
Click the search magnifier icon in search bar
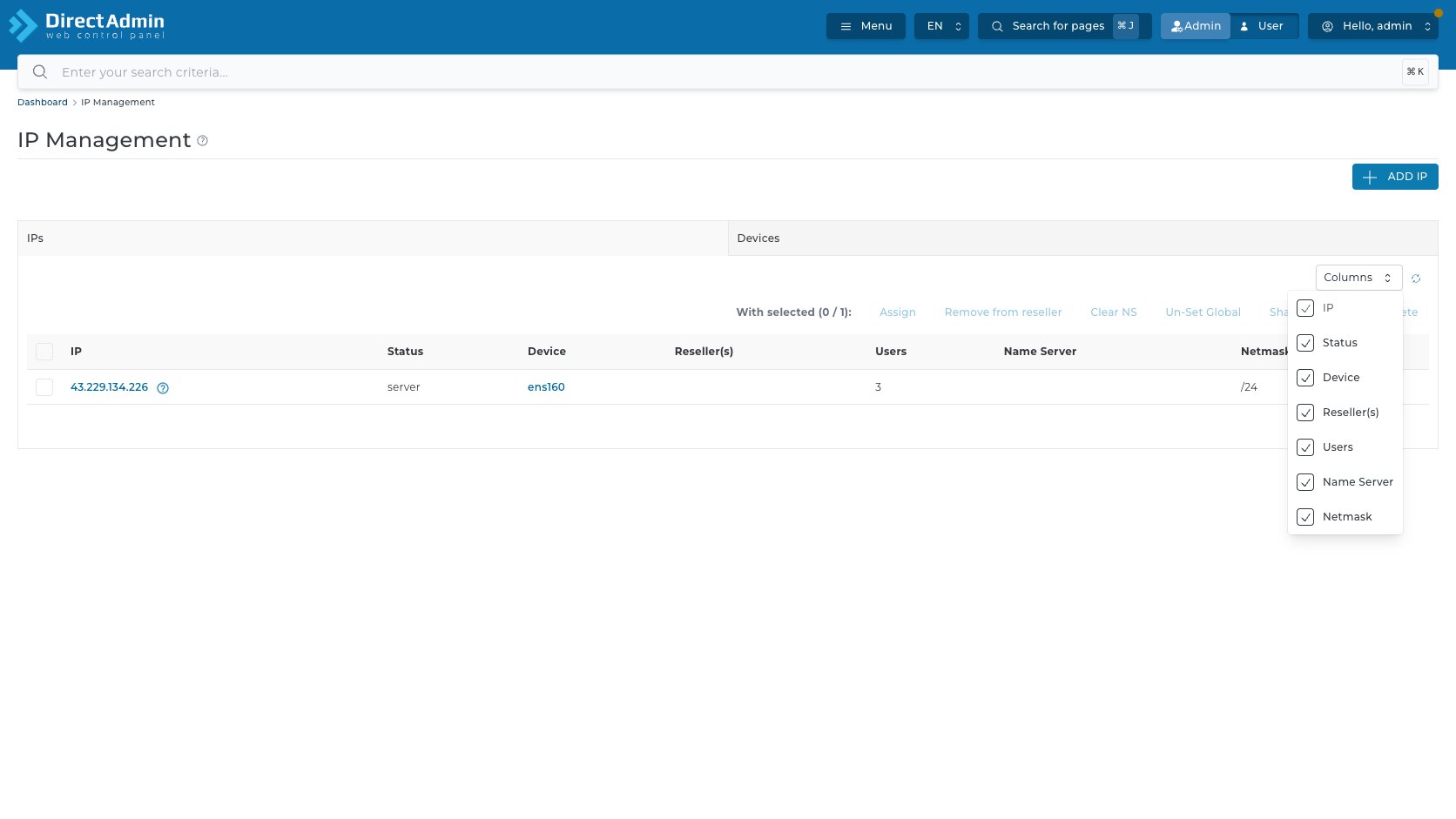click(40, 72)
